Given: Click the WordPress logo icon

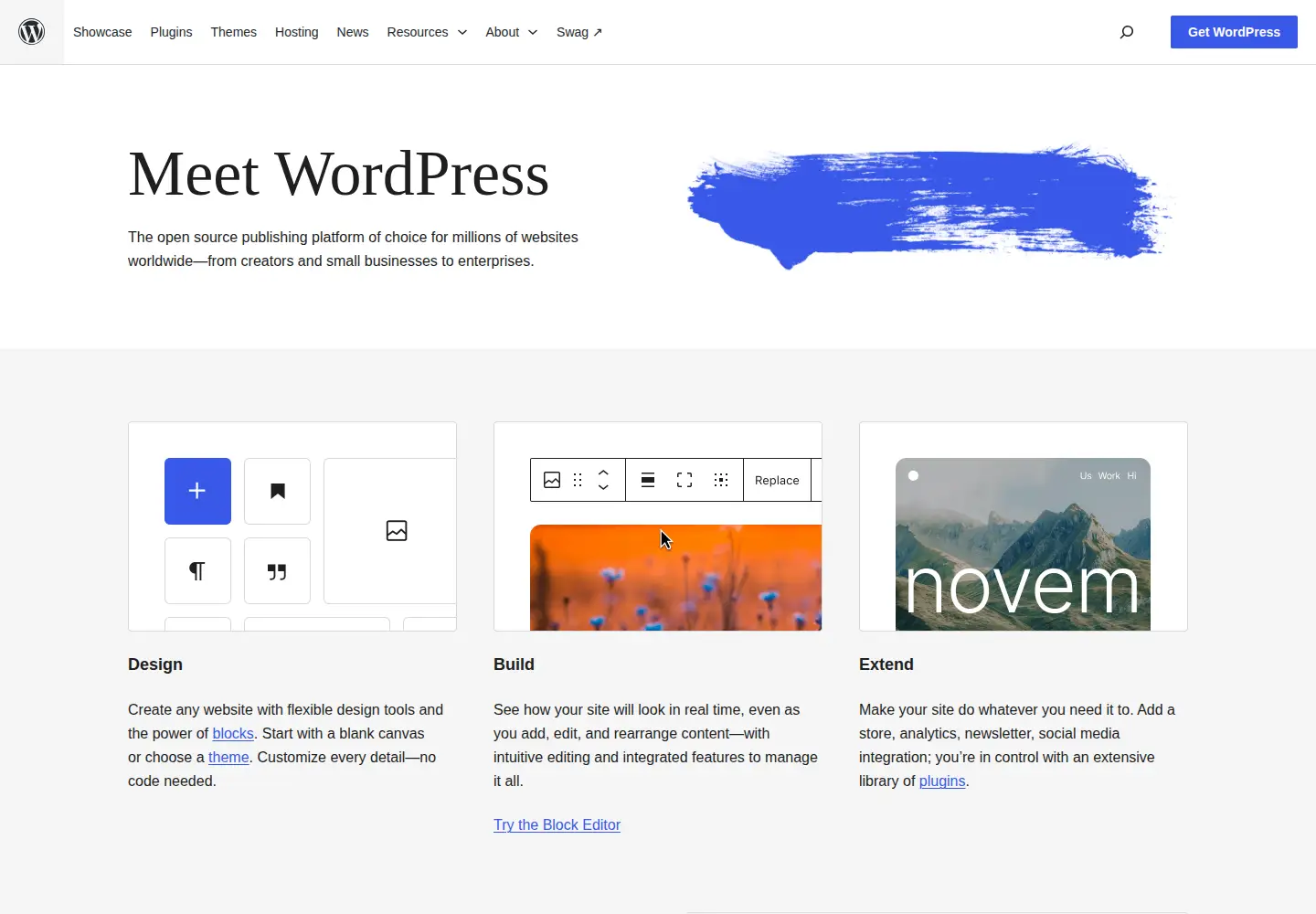Looking at the screenshot, I should 32,32.
